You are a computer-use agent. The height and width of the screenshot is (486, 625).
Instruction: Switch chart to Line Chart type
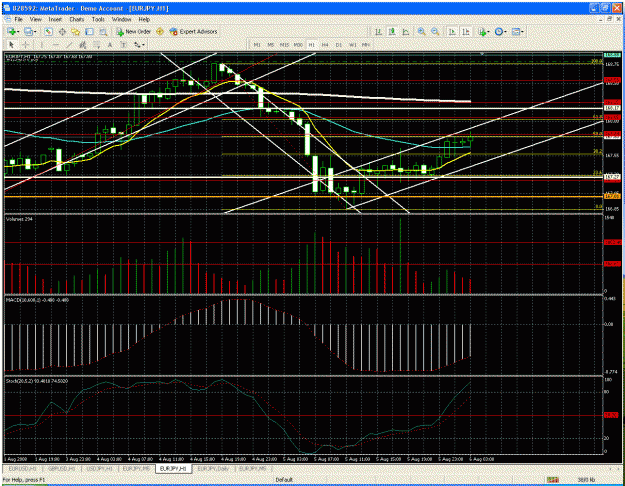click(406, 31)
